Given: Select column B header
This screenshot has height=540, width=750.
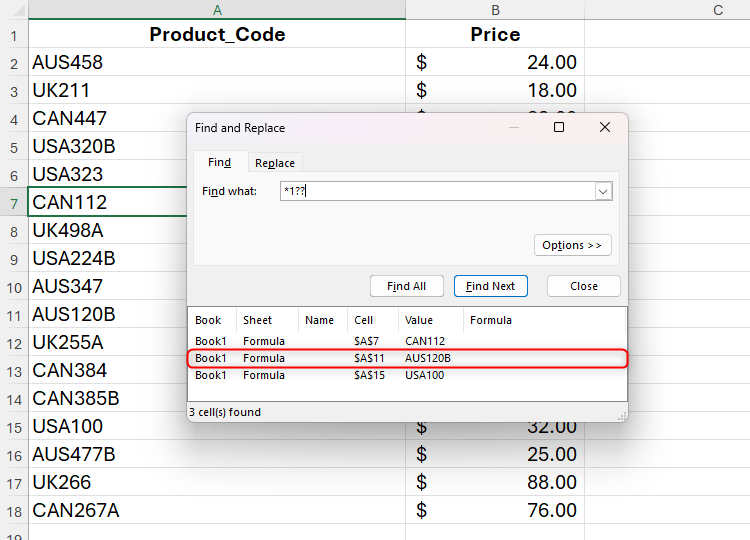Looking at the screenshot, I should click(x=495, y=10).
